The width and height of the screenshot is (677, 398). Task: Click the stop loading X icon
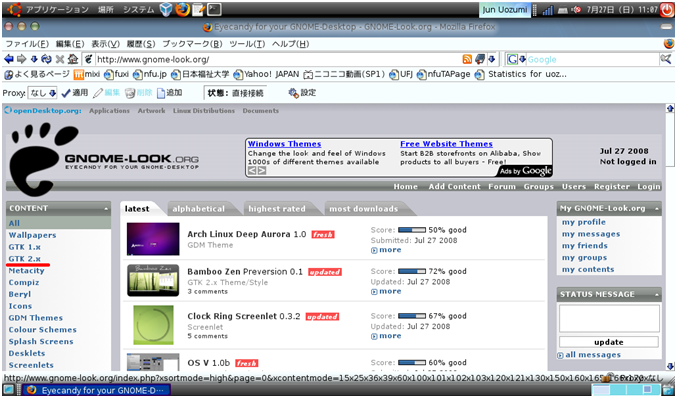[x=60, y=59]
